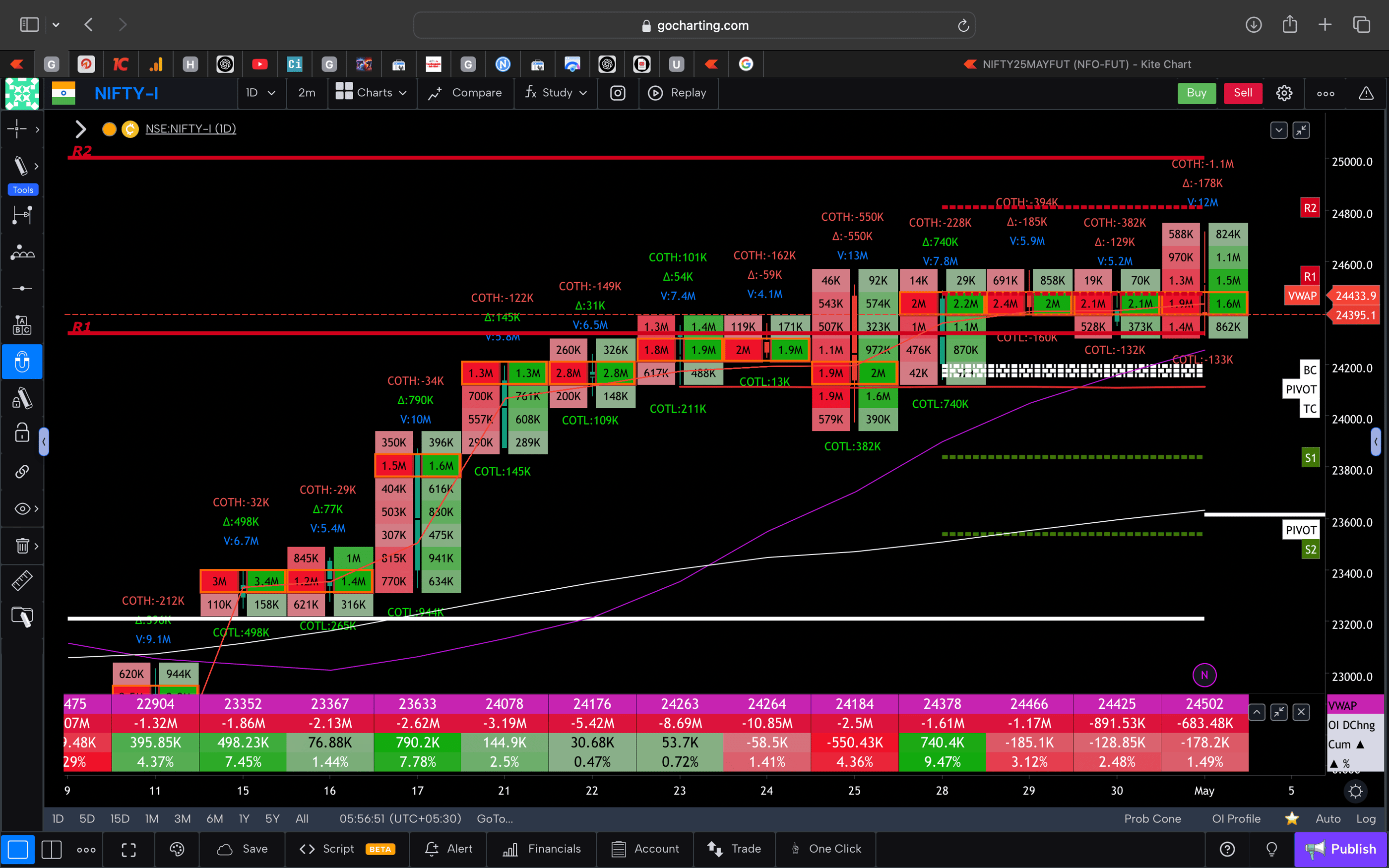The height and width of the screenshot is (868, 1389).
Task: Click the Instagram snapshot icon in the toolbar
Action: click(x=618, y=92)
